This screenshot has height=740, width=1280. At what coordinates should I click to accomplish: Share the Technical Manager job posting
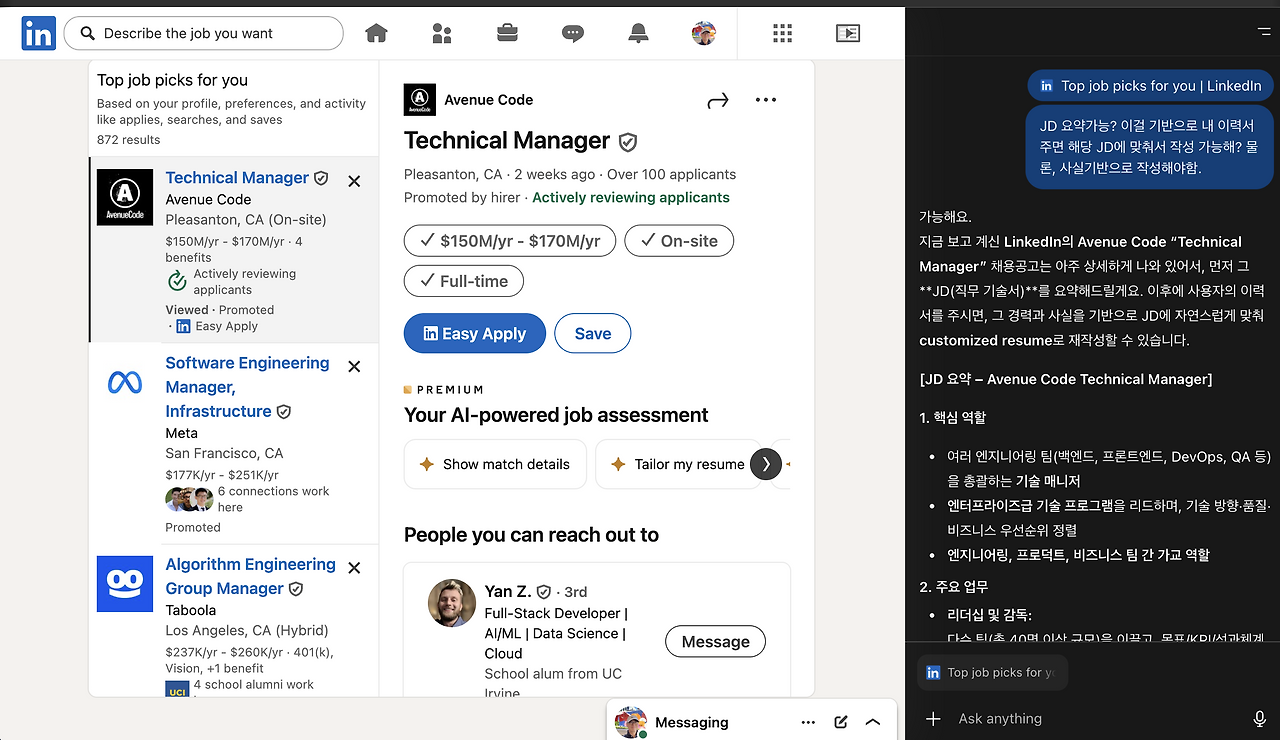click(718, 100)
